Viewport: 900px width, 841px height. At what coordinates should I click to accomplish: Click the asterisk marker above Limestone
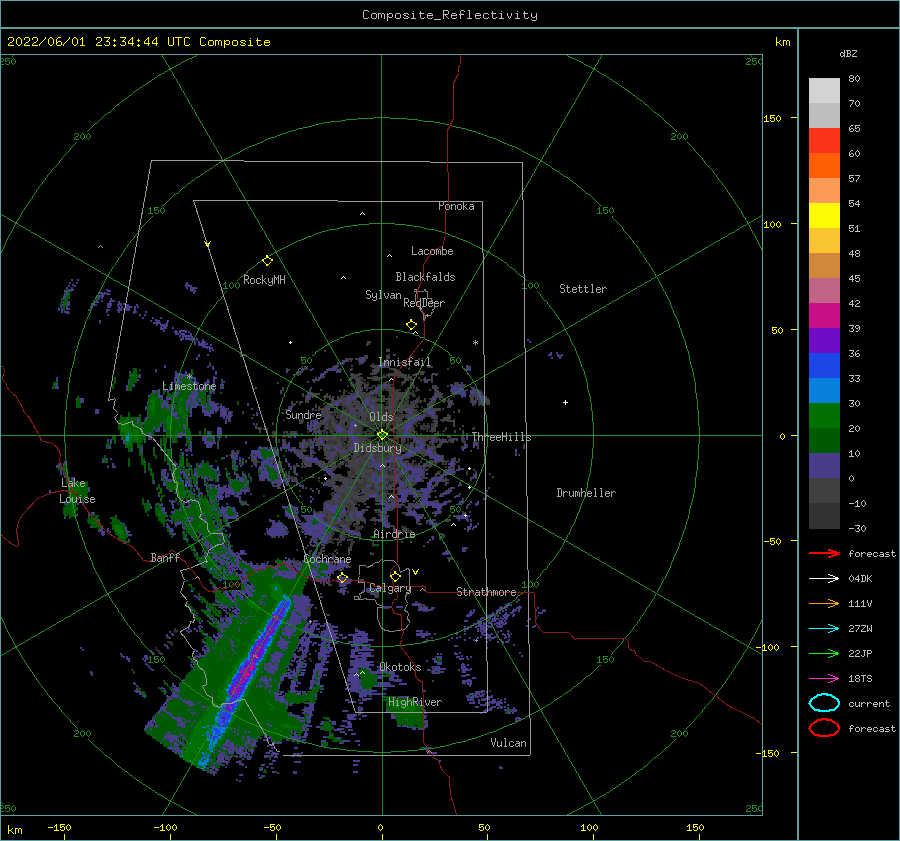(189, 377)
